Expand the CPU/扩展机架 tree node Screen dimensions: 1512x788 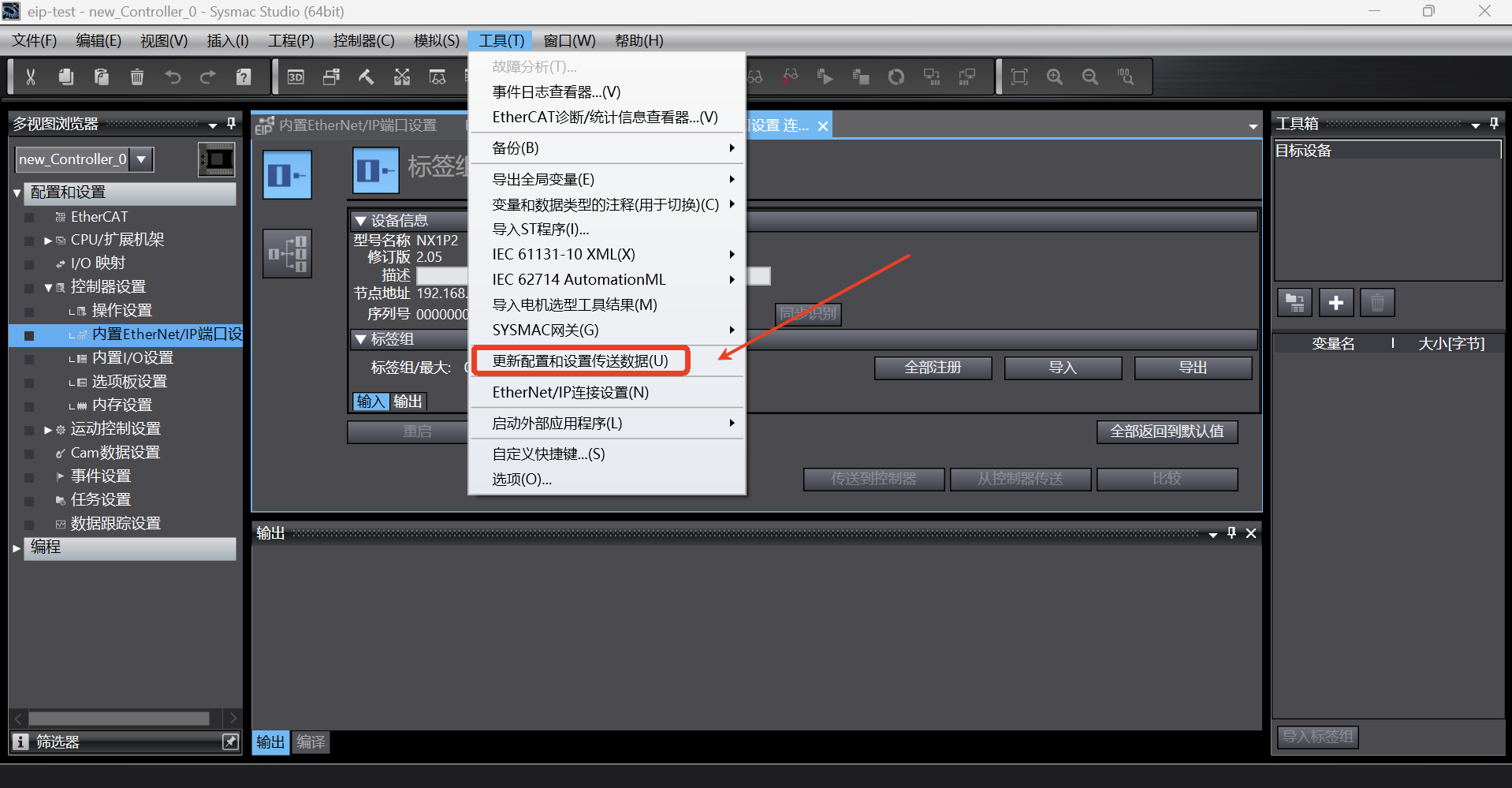[x=48, y=241]
